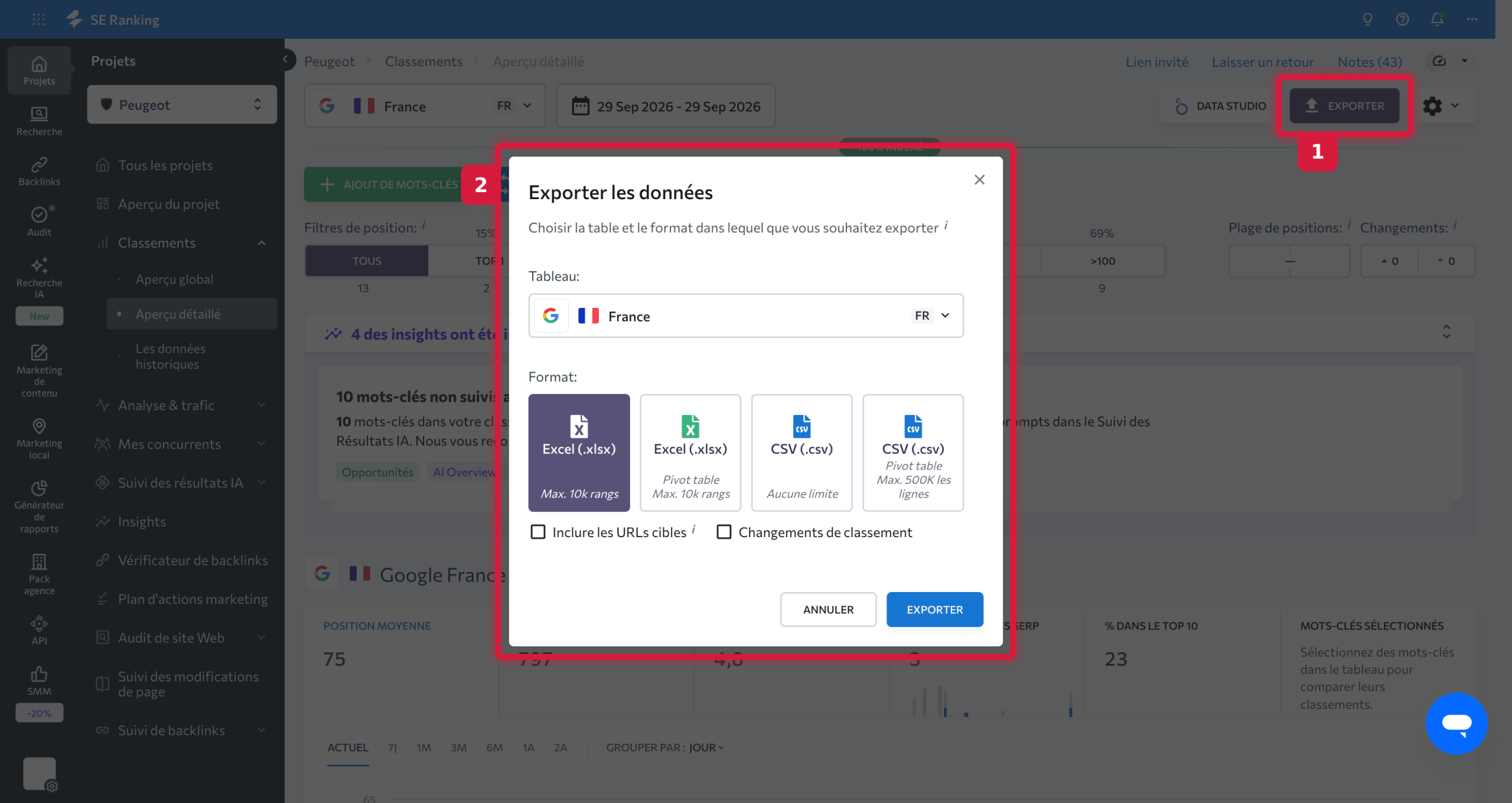Click the blue EXPORTER button in dialog
1512x803 pixels.
coord(934,609)
